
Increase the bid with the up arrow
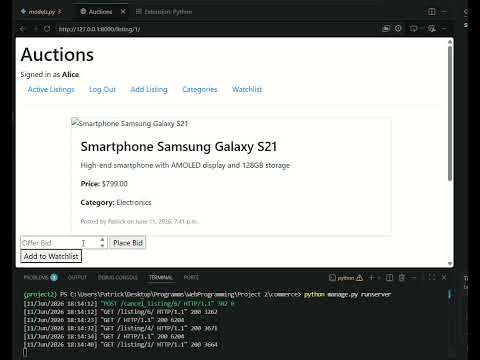click(103, 240)
